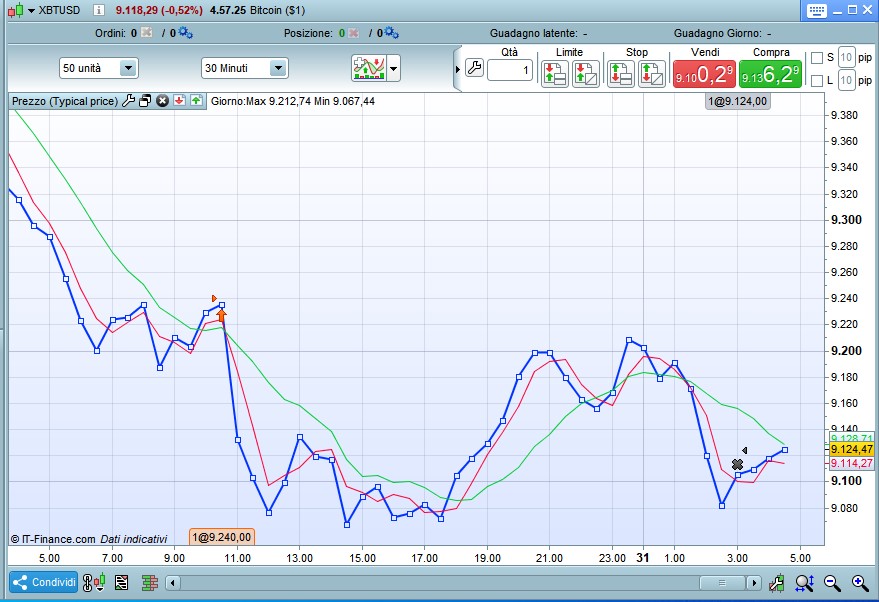Click the L pip value field
The width and height of the screenshot is (879, 602).
(846, 80)
